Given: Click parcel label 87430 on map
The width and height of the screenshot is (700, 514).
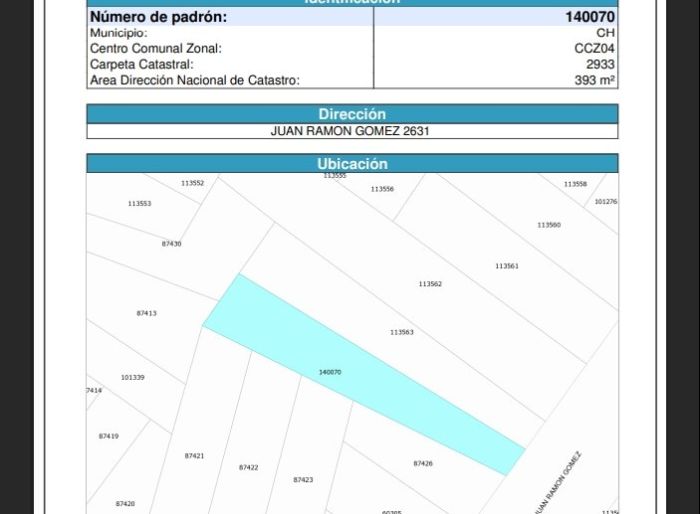Looking at the screenshot, I should tap(171, 244).
